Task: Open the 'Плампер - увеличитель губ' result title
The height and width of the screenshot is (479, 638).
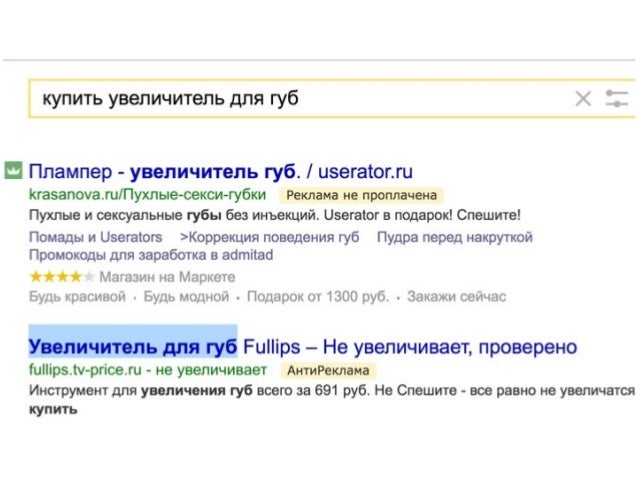Action: point(221,171)
